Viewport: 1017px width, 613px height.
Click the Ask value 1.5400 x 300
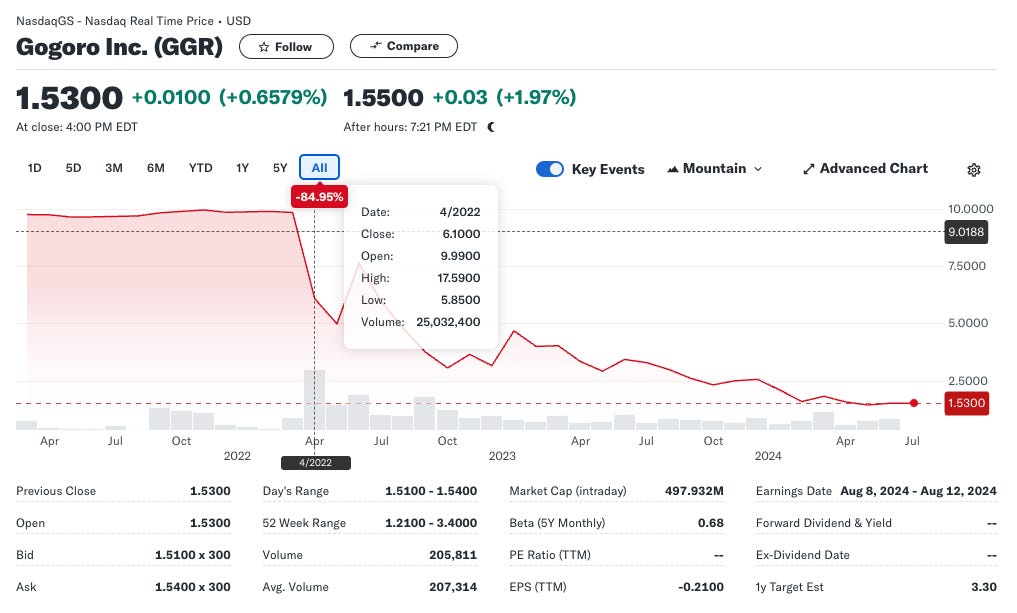click(x=193, y=586)
